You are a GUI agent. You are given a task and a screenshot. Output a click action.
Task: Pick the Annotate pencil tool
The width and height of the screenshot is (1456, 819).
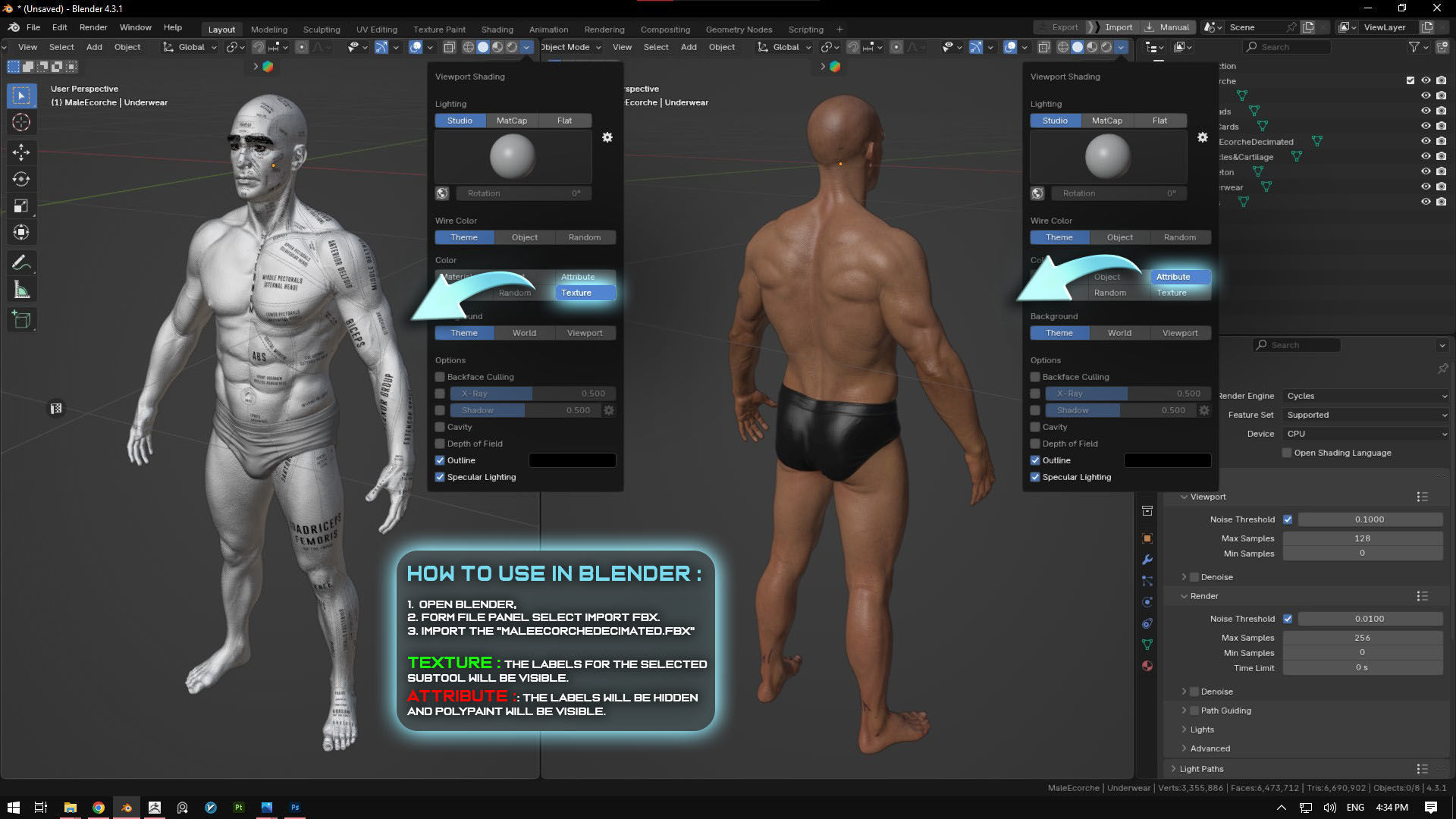21,263
